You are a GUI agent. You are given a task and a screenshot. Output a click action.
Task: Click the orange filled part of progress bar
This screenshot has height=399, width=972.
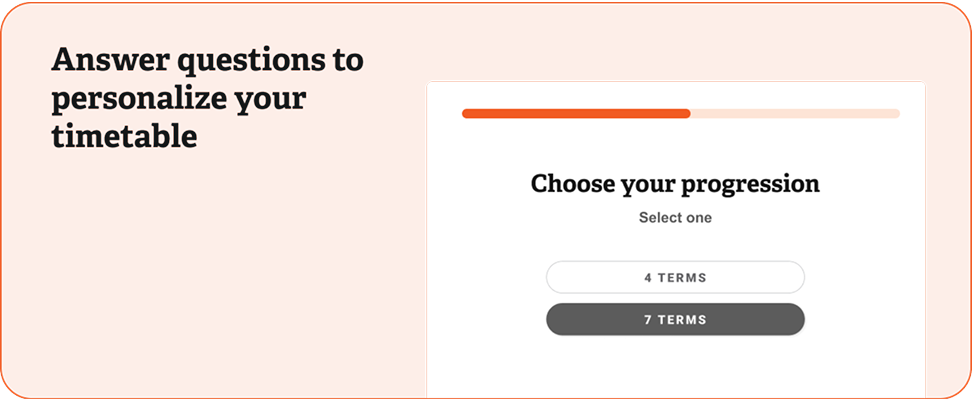point(576,113)
